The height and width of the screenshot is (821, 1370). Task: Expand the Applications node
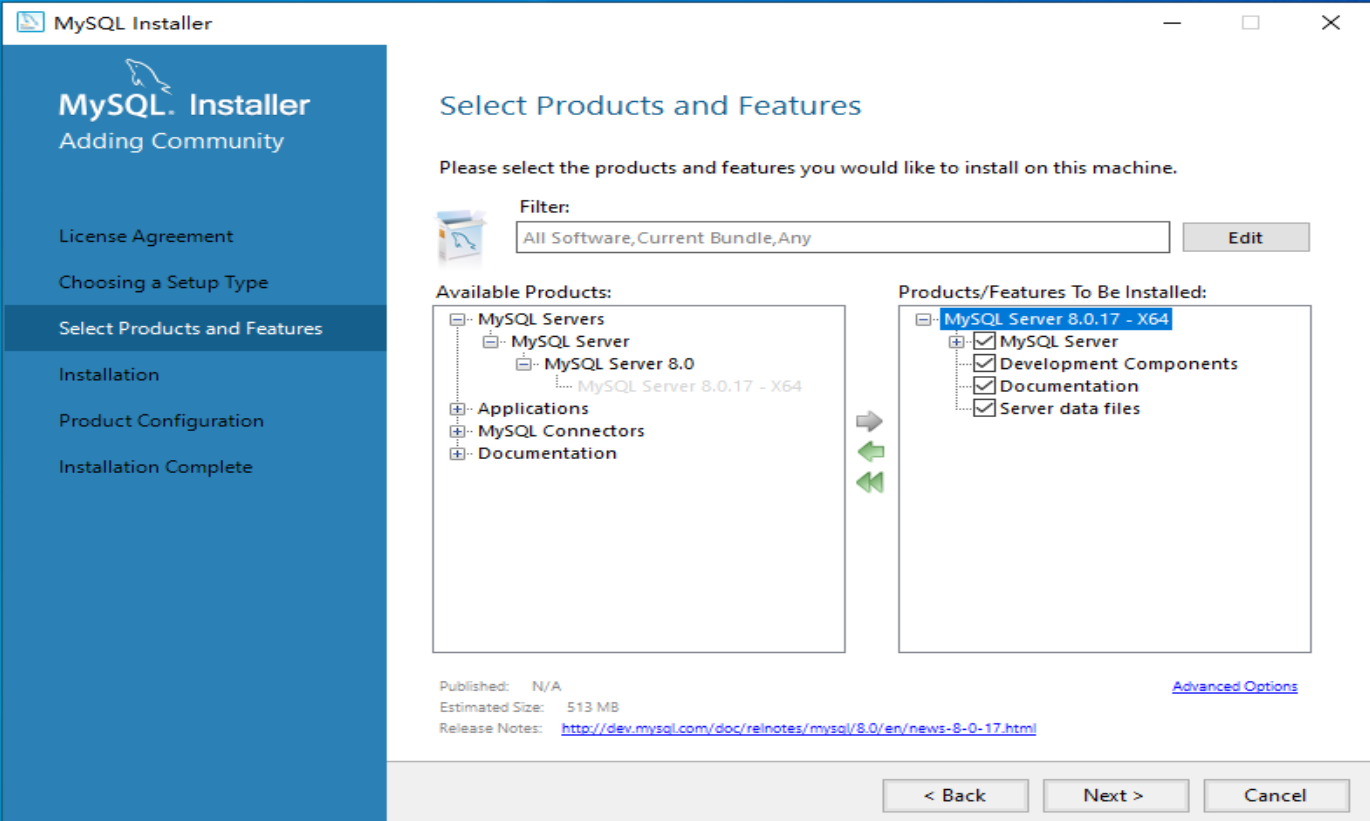[457, 408]
